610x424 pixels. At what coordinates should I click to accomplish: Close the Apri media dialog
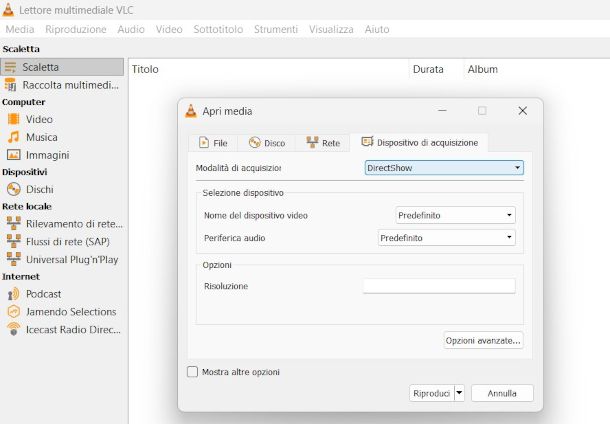click(x=522, y=111)
